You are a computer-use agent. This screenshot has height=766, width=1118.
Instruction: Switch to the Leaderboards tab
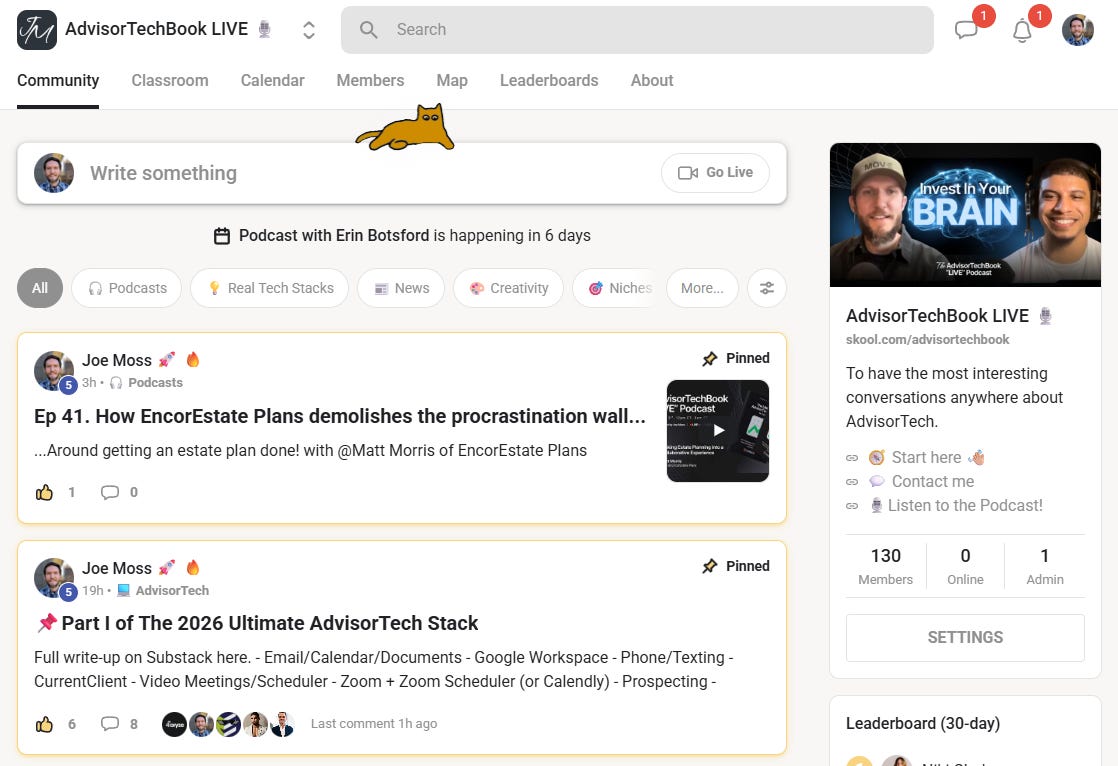pos(549,81)
